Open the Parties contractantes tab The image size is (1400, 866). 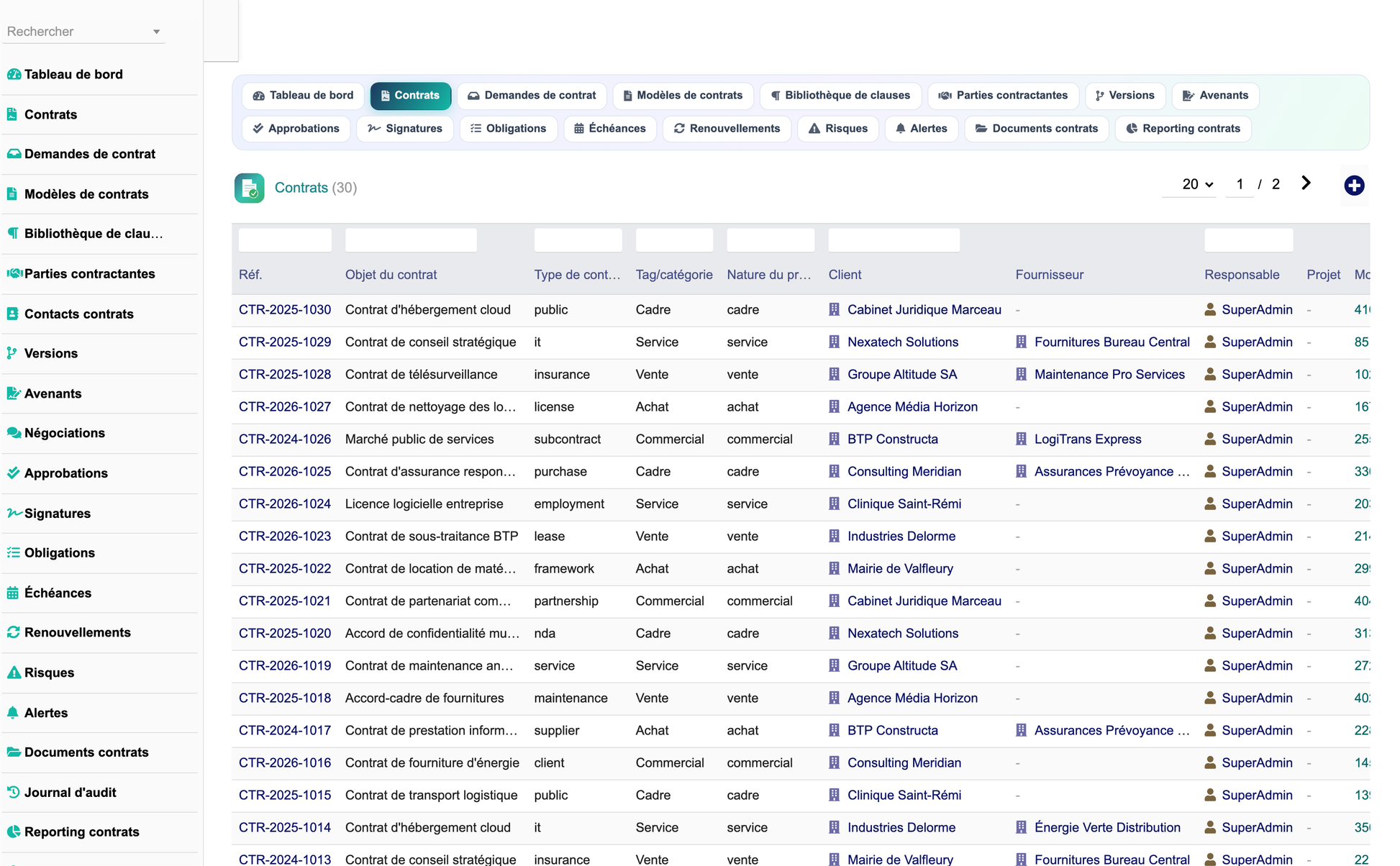pos(1003,95)
